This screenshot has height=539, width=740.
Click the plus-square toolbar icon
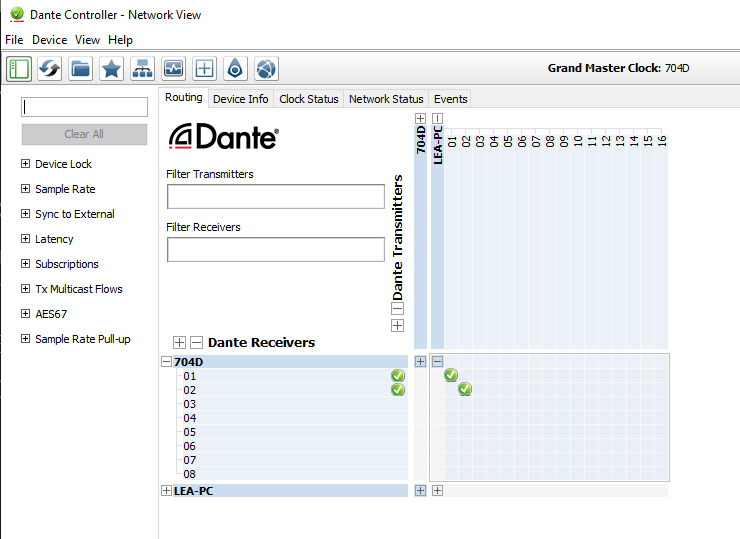(205, 68)
